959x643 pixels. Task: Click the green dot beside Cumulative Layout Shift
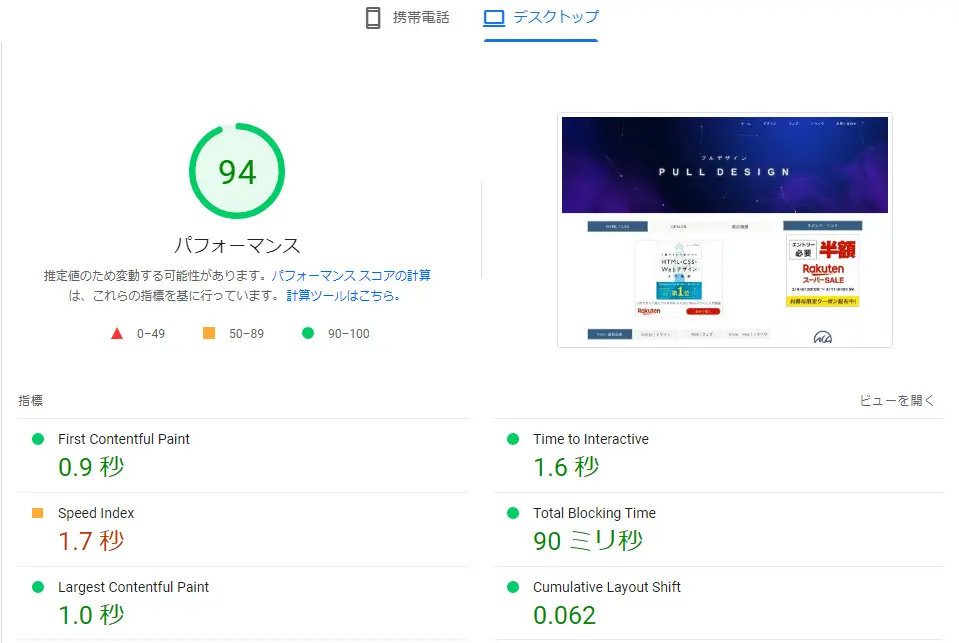coord(515,587)
